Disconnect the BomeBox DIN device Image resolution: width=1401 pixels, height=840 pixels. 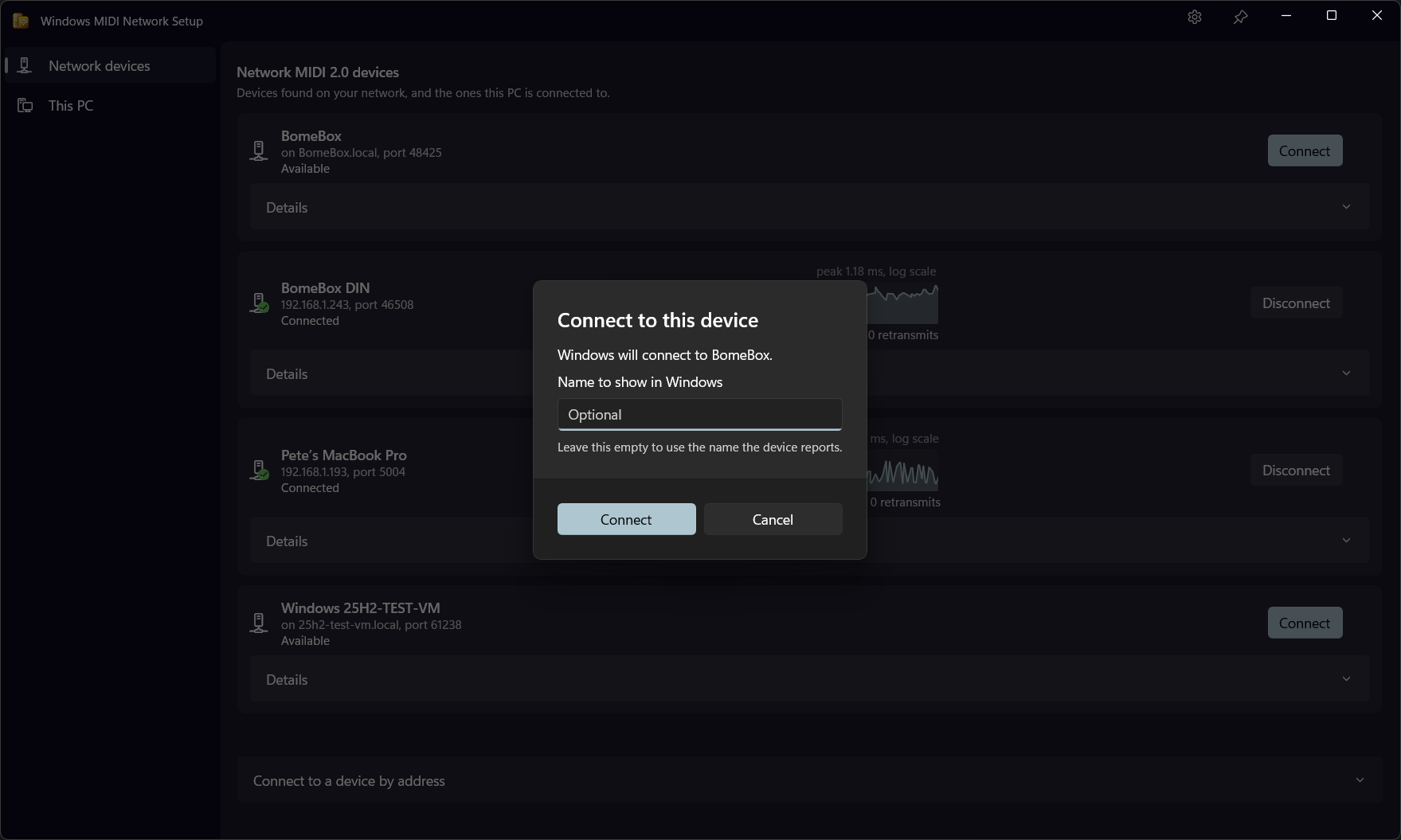click(1296, 303)
